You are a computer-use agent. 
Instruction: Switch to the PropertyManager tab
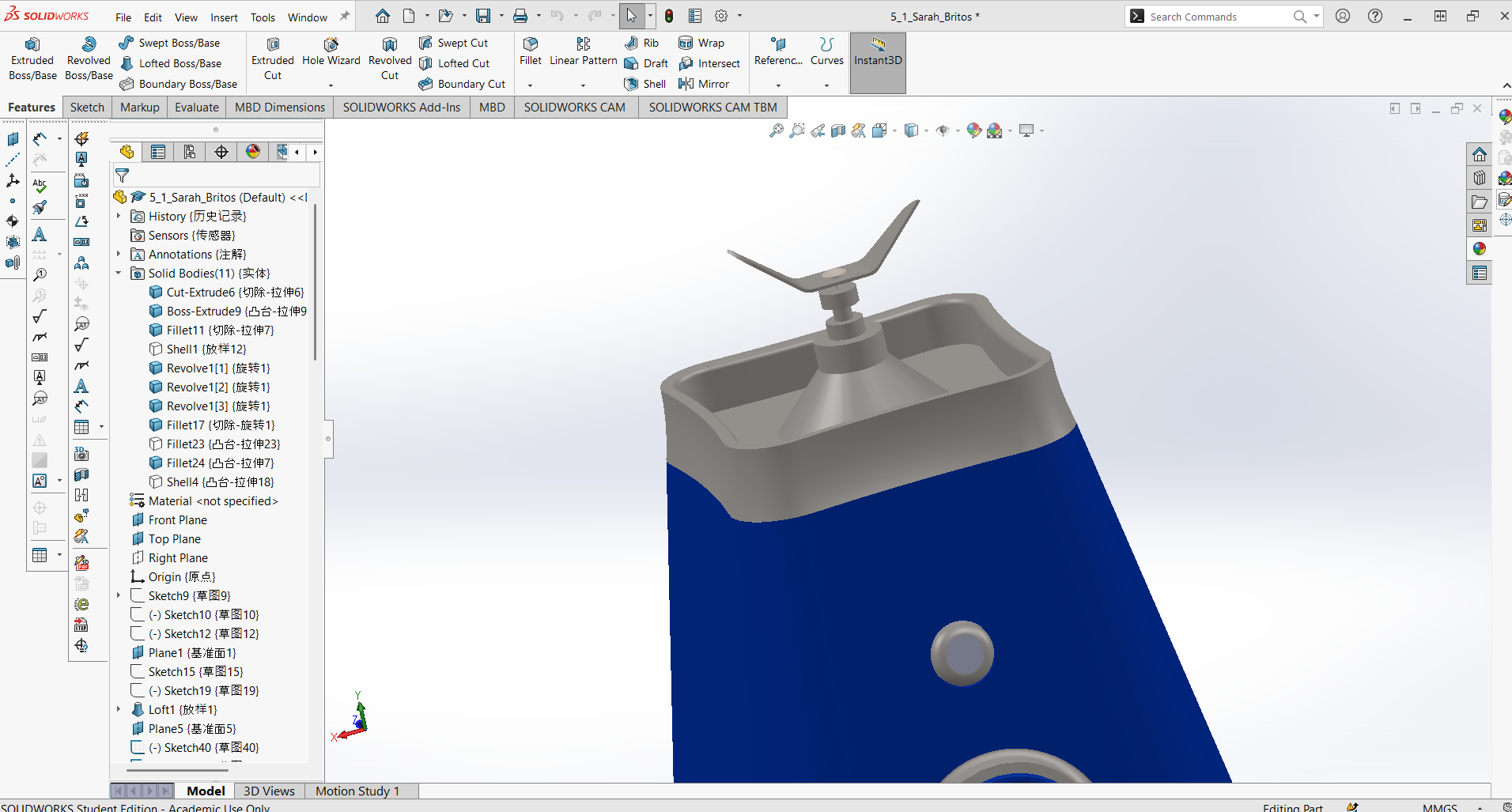(x=158, y=152)
